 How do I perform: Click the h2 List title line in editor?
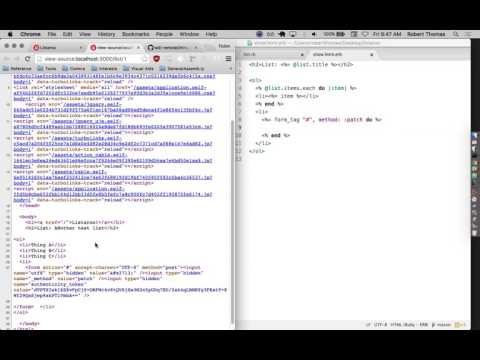pyautogui.click(x=301, y=64)
